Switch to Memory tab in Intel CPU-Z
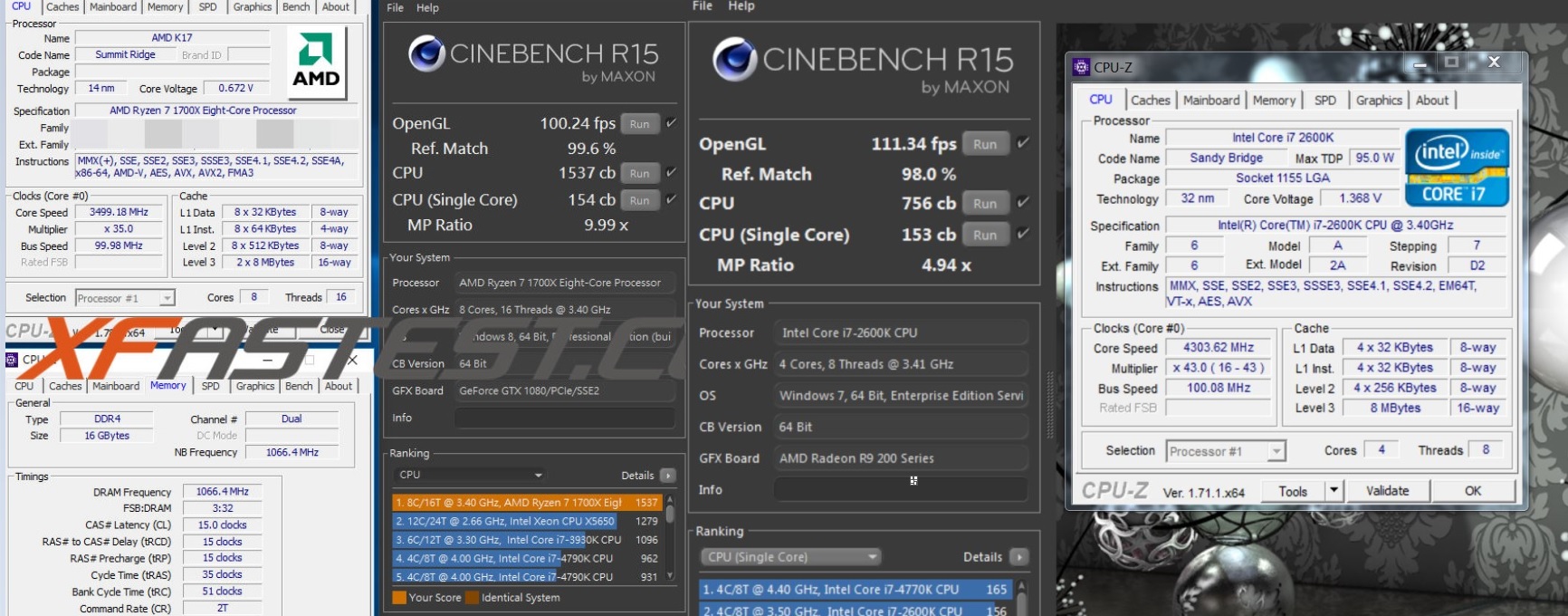The image size is (1568, 616). [1274, 101]
